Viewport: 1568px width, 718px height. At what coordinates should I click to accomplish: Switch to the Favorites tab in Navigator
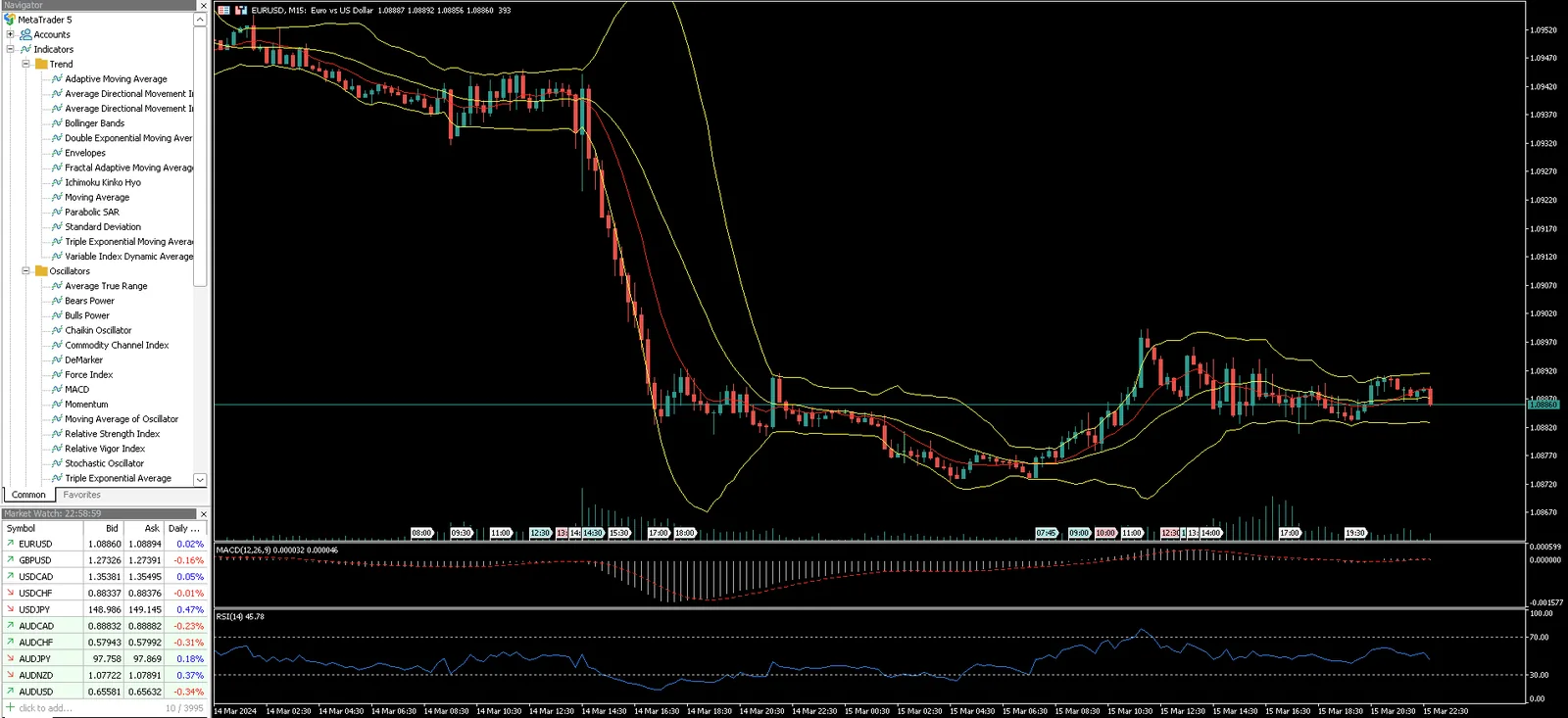(81, 495)
